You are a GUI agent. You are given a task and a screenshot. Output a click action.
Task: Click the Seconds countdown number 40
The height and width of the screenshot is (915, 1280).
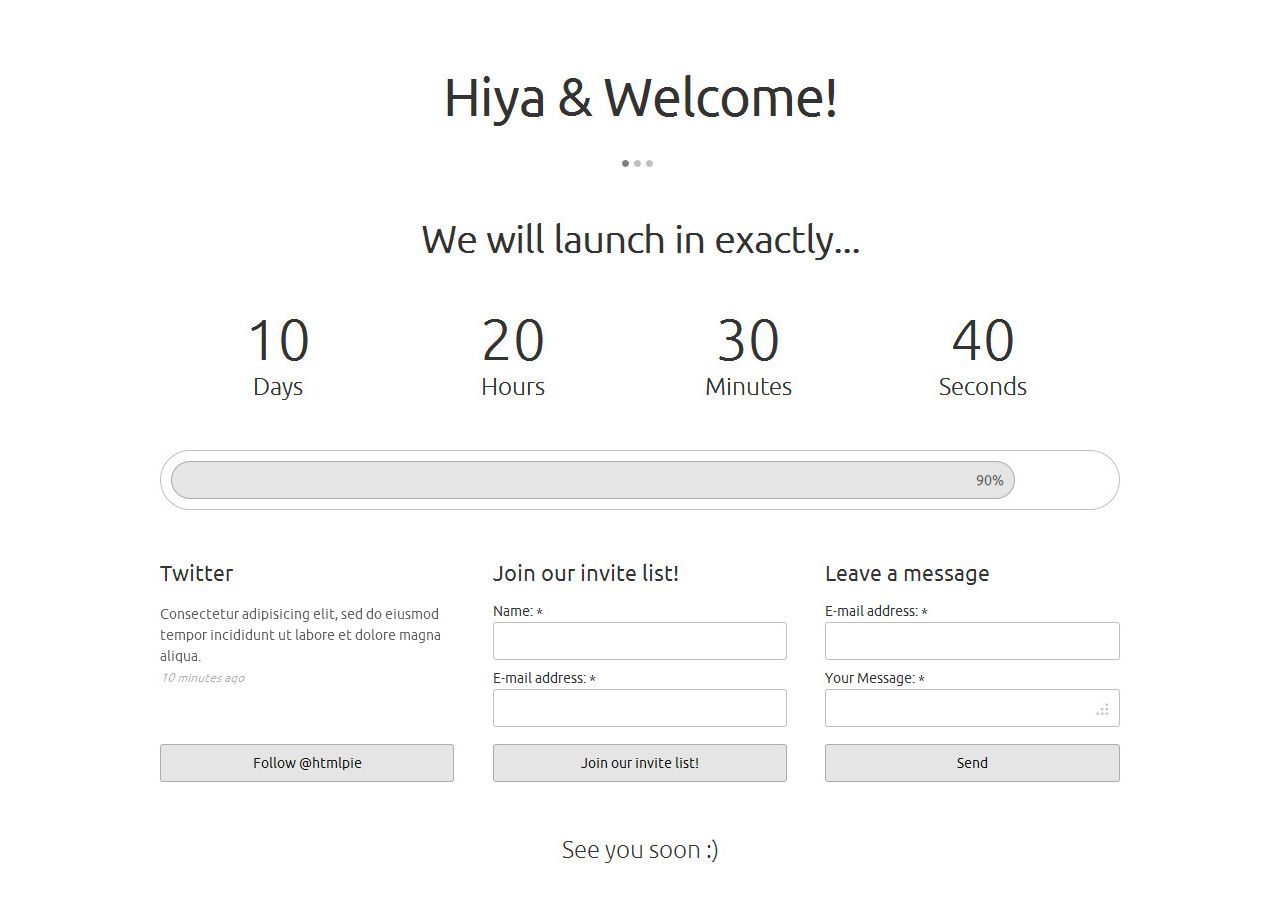pyautogui.click(x=983, y=341)
